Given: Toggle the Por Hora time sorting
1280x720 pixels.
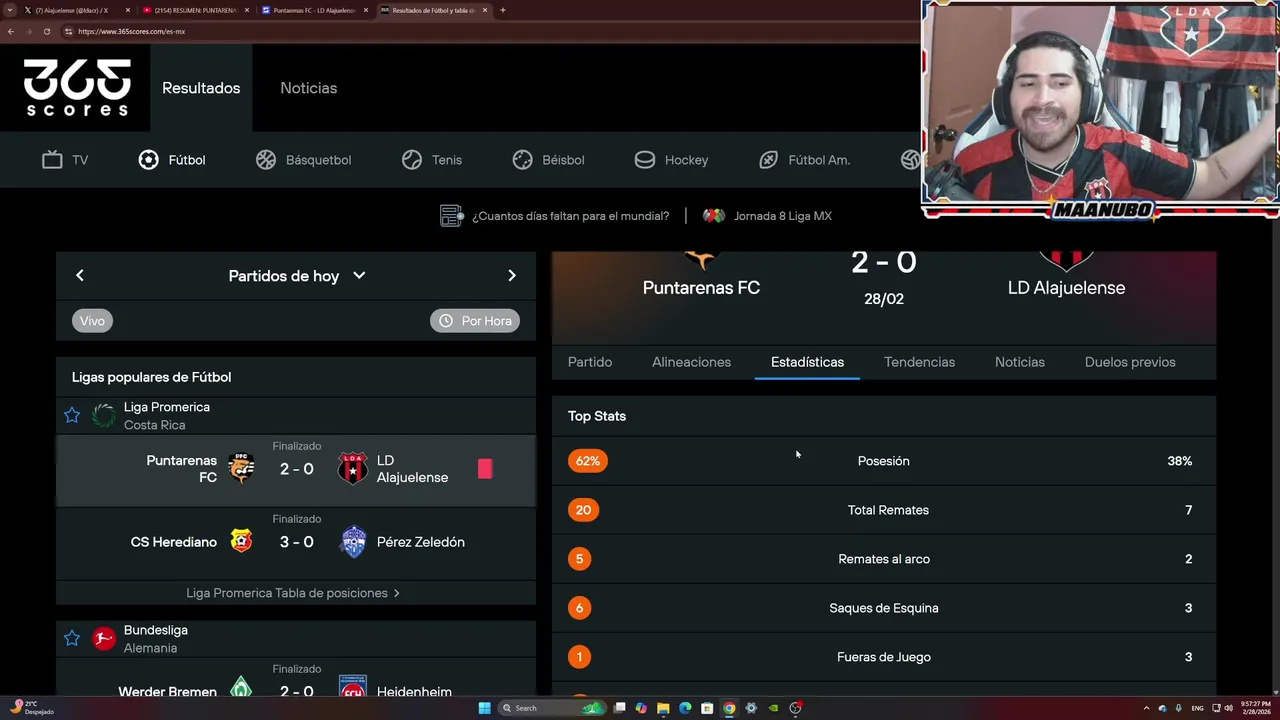Looking at the screenshot, I should [x=475, y=321].
